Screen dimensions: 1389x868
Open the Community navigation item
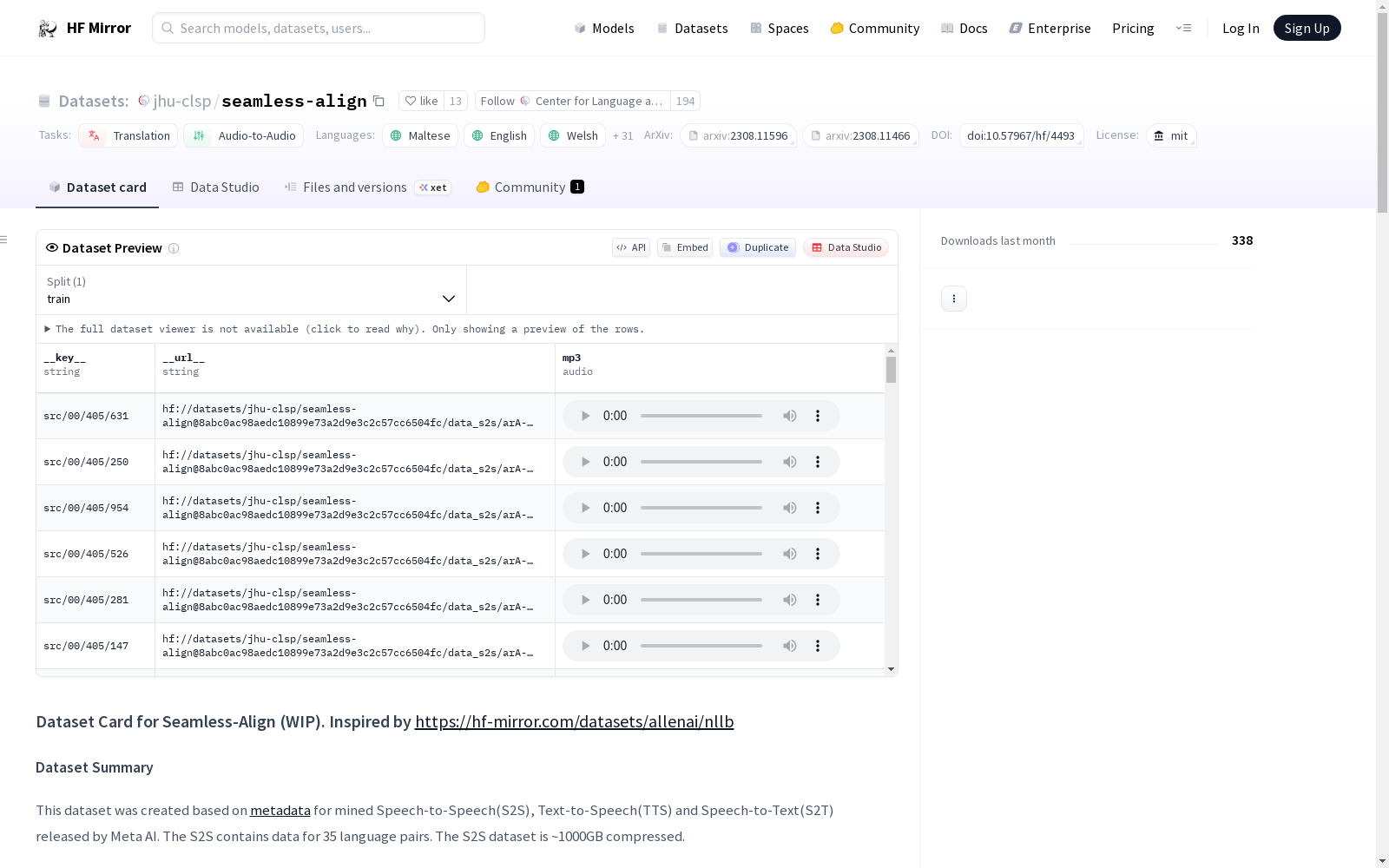click(x=874, y=29)
